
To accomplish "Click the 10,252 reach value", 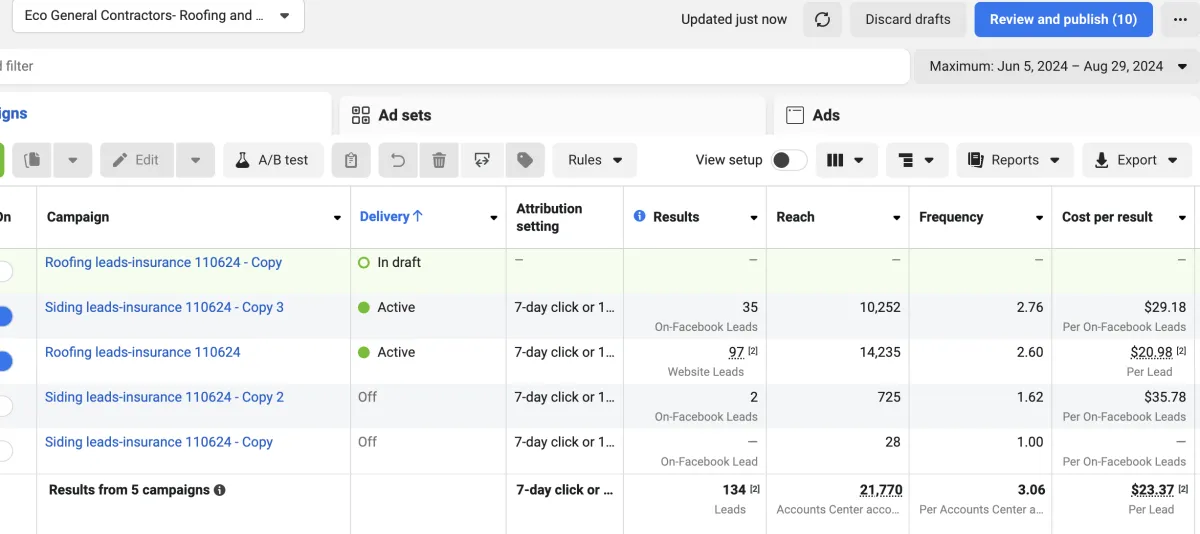I will [880, 307].
